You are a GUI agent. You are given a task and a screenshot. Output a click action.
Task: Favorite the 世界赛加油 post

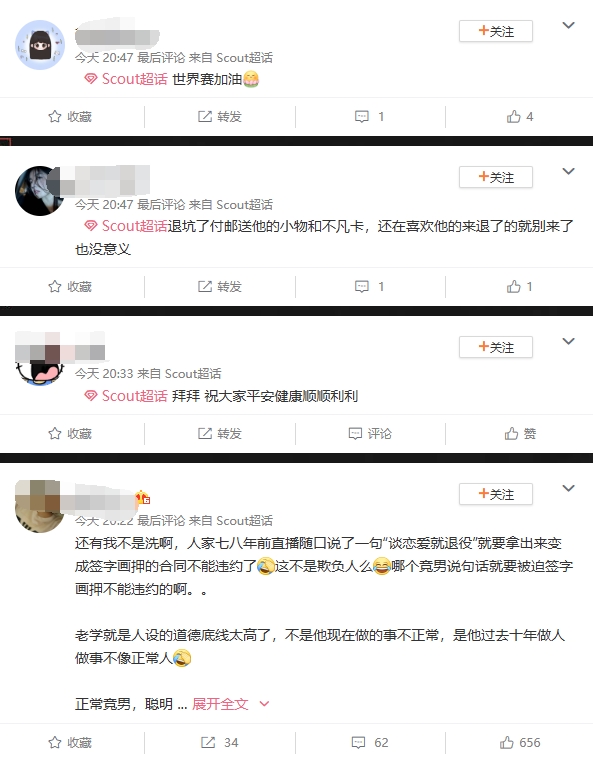coord(70,117)
